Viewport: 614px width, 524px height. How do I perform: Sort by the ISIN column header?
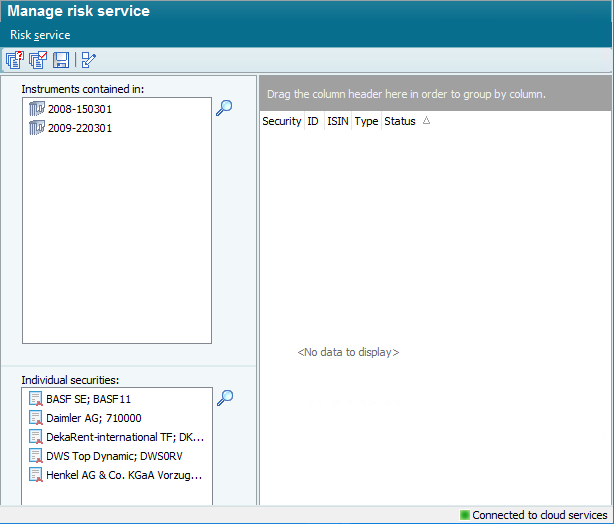point(338,121)
